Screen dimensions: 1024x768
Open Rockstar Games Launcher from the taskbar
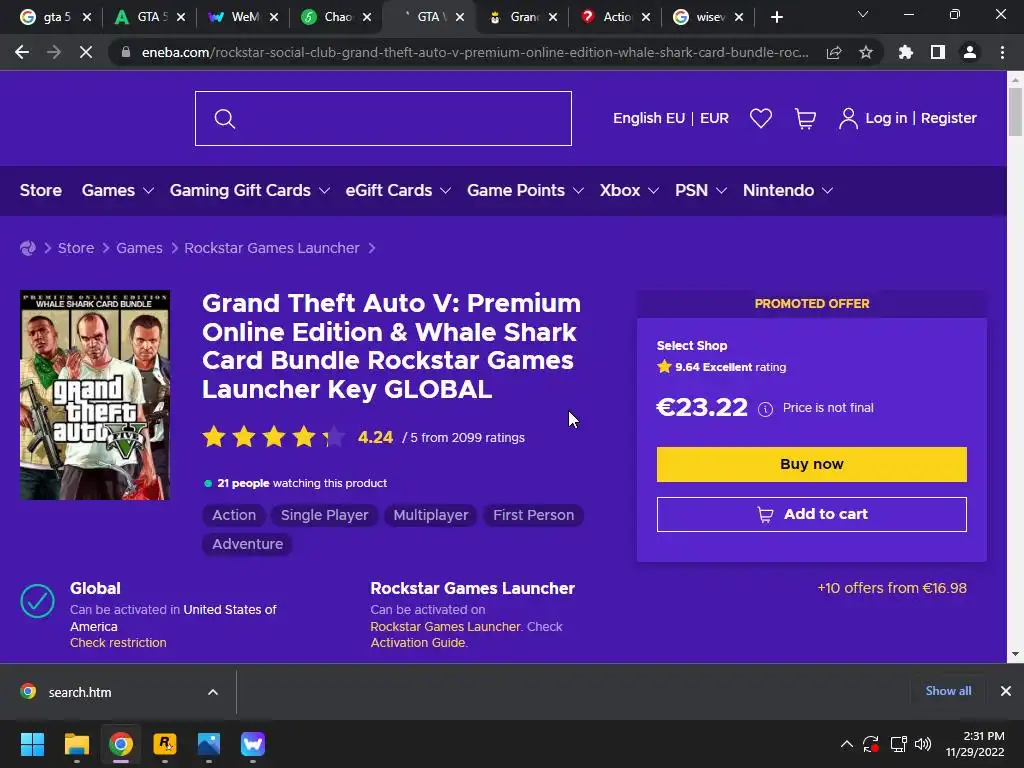165,744
